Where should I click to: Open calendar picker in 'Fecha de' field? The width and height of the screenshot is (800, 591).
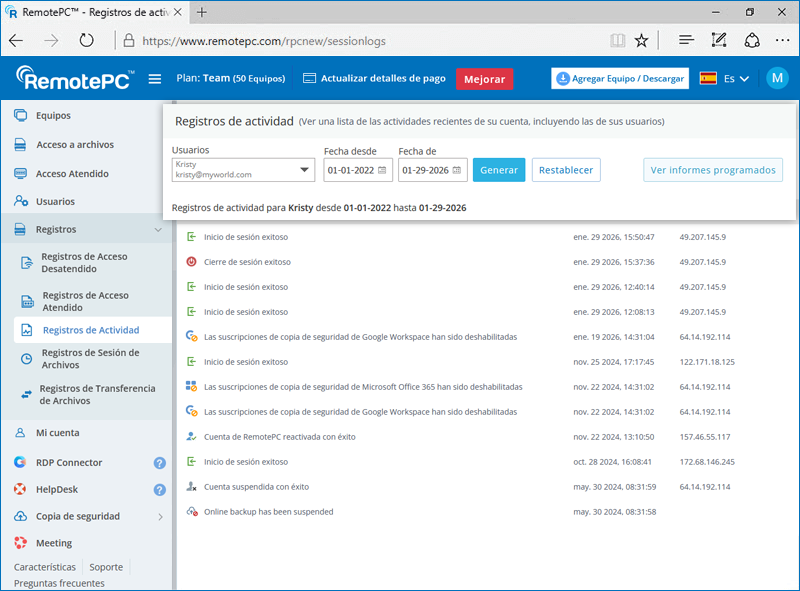pos(458,170)
